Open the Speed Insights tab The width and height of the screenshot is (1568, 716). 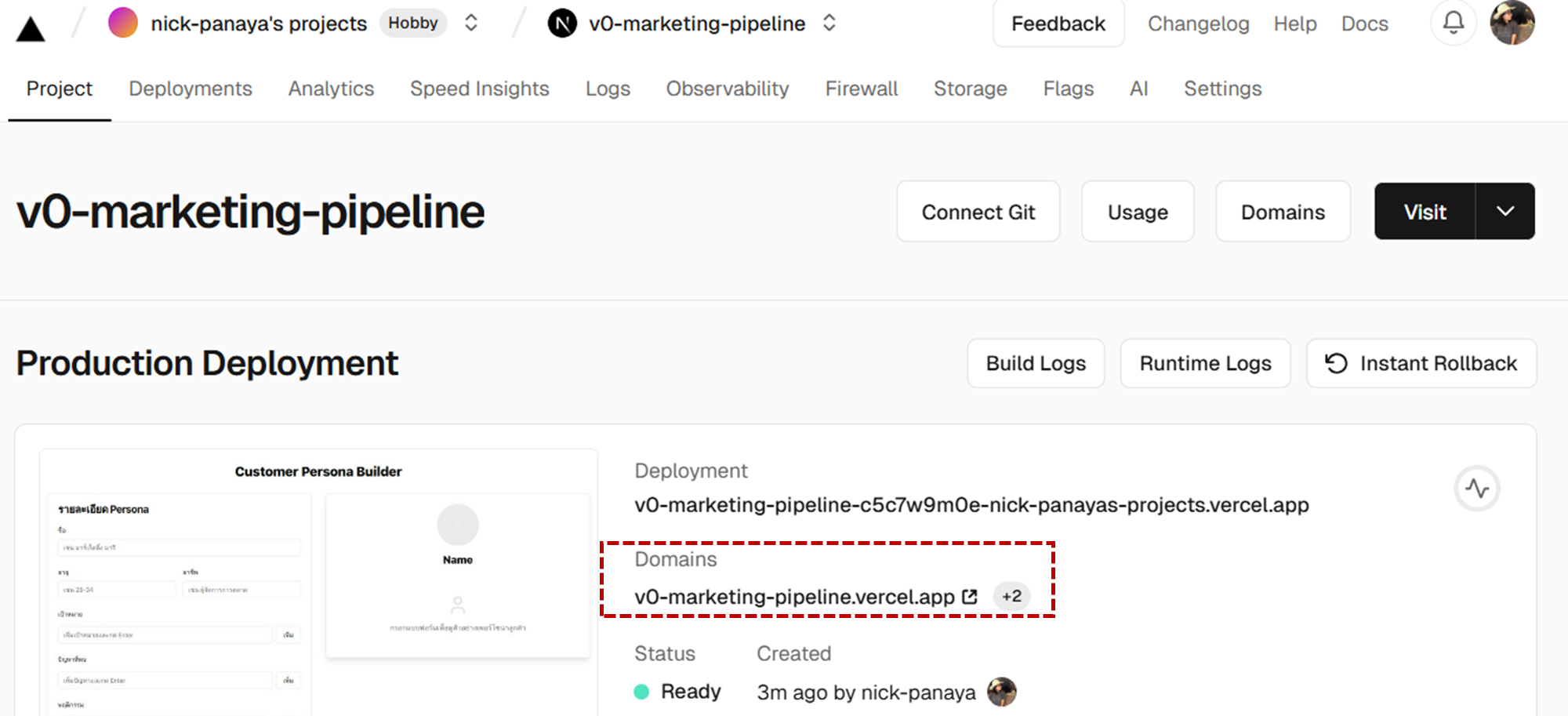click(x=479, y=89)
